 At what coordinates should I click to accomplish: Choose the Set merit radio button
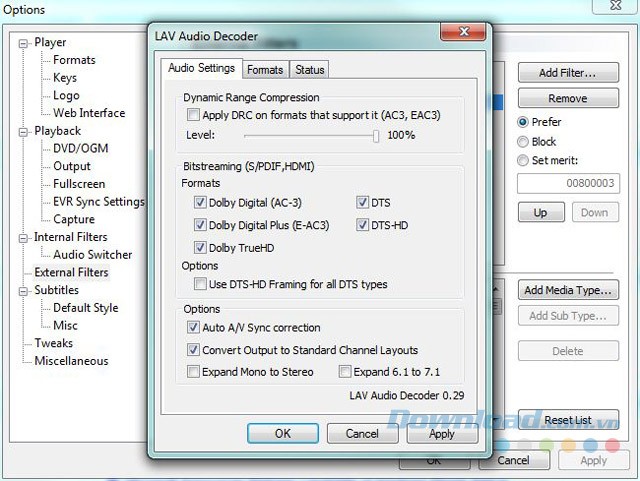[x=523, y=160]
